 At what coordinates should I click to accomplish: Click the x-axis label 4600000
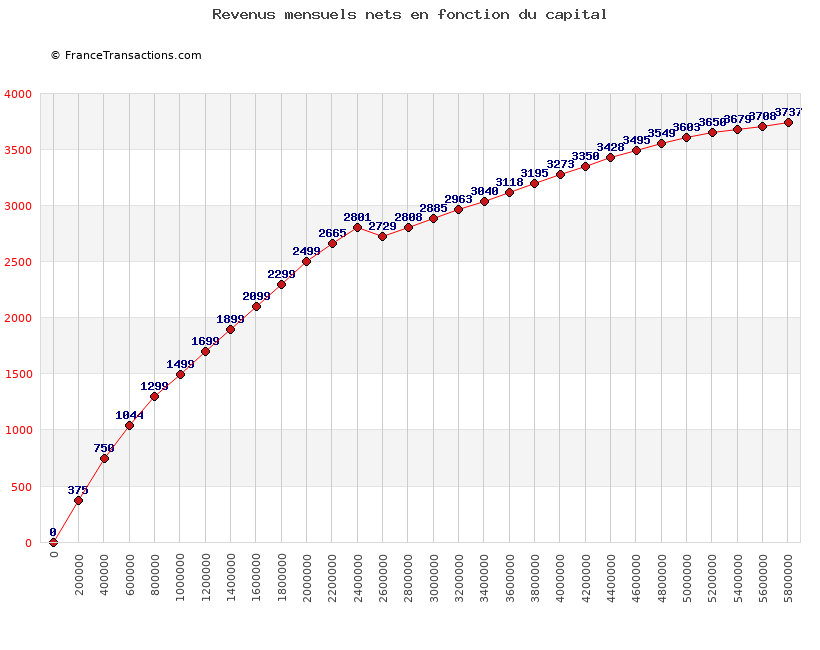pyautogui.click(x=636, y=578)
